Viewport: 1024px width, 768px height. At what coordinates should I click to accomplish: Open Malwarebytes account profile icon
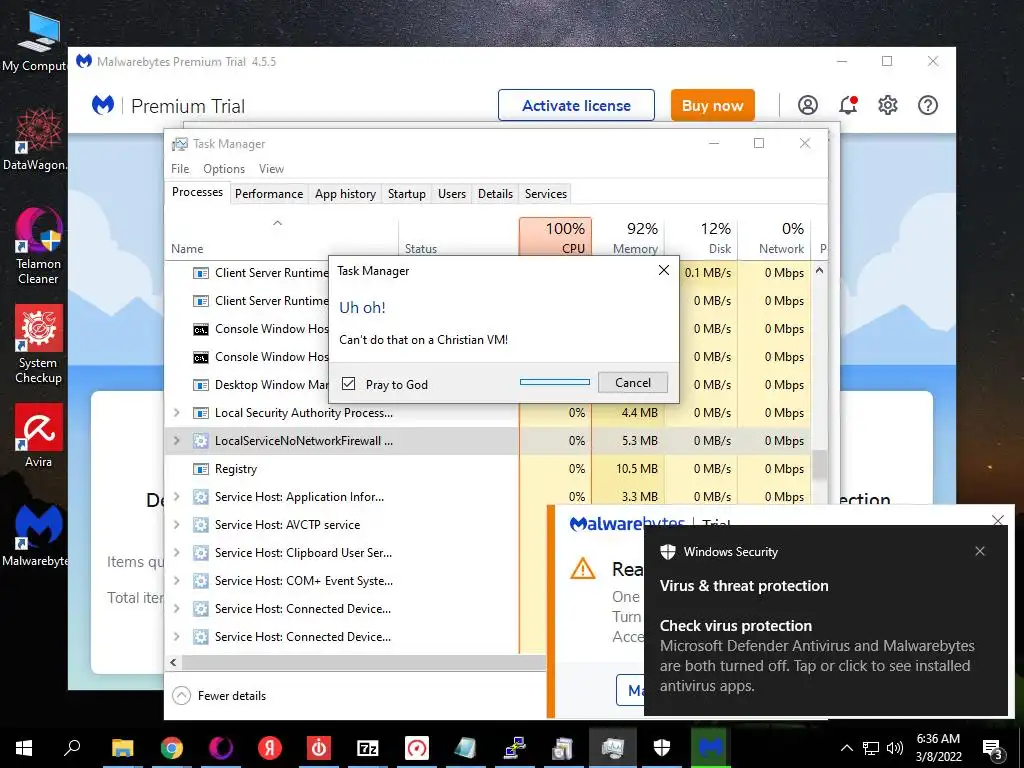[x=808, y=105]
